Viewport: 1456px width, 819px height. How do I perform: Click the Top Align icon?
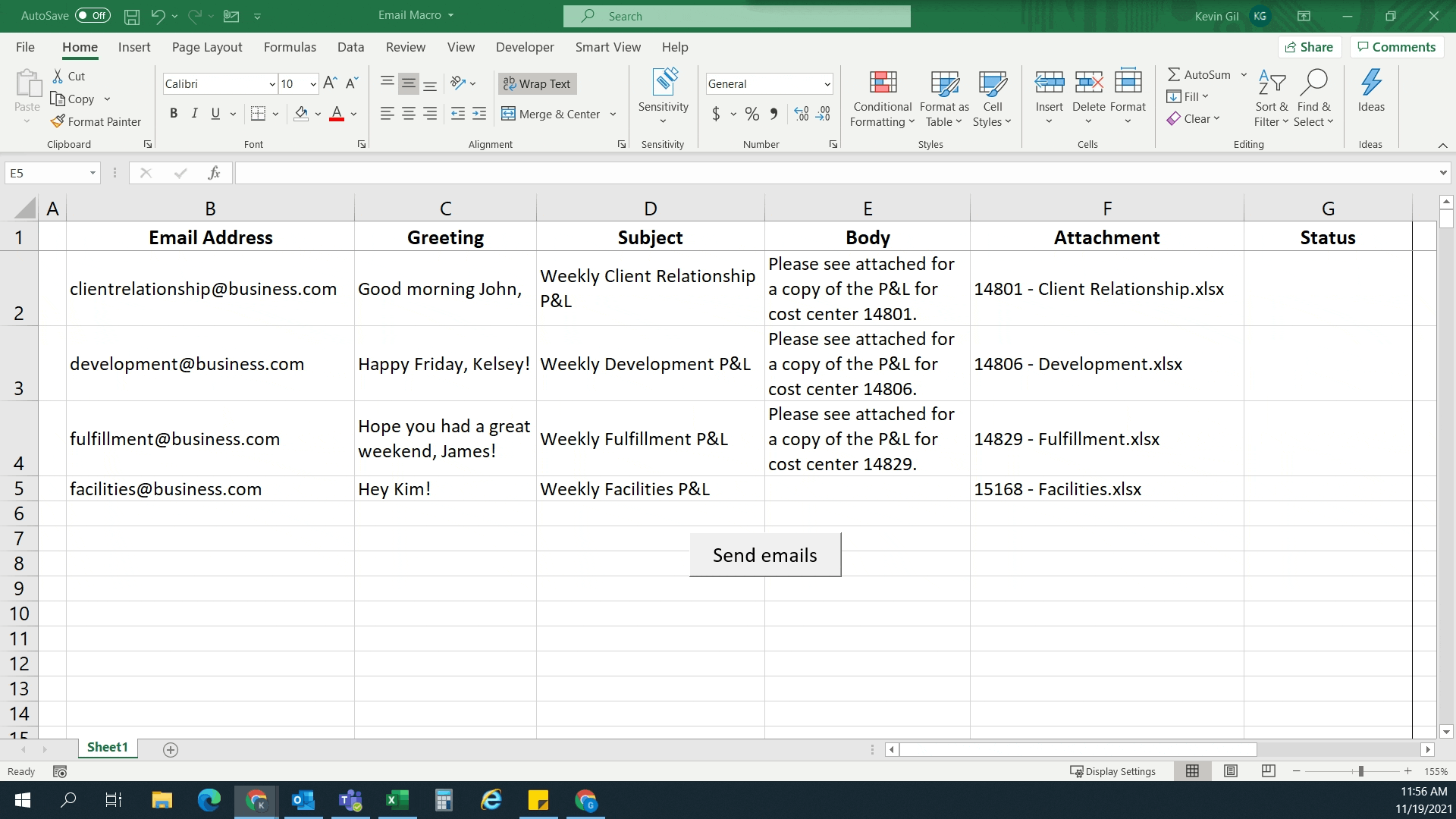387,83
